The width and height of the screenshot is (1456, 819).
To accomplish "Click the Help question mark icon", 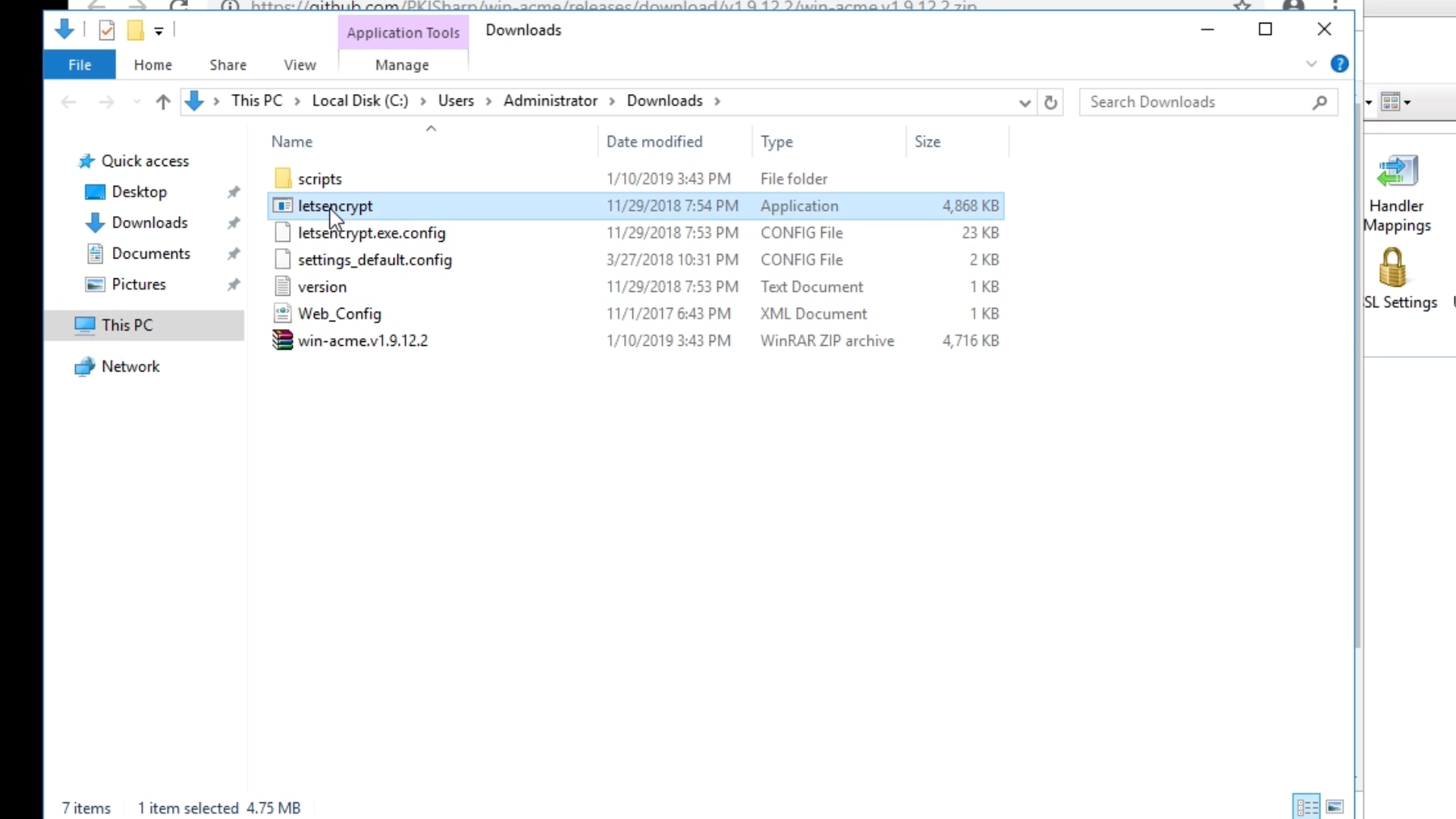I will coord(1339,64).
